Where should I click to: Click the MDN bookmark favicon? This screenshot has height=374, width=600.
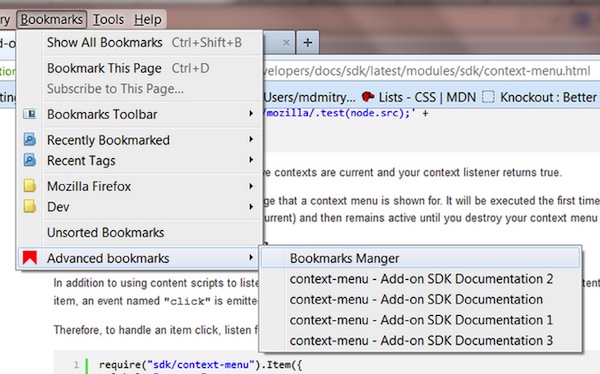click(x=368, y=96)
